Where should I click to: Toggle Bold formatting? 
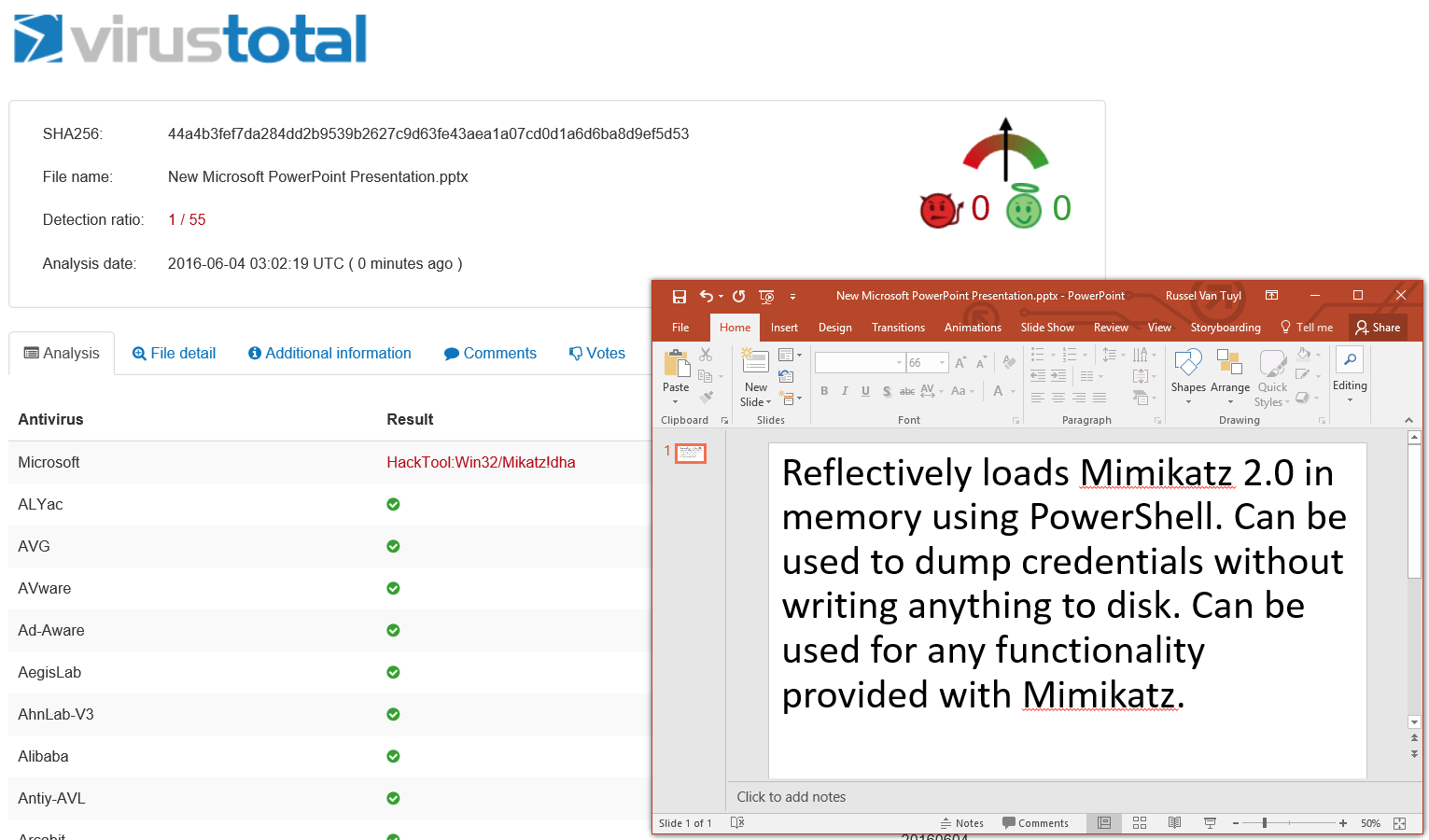(x=824, y=391)
